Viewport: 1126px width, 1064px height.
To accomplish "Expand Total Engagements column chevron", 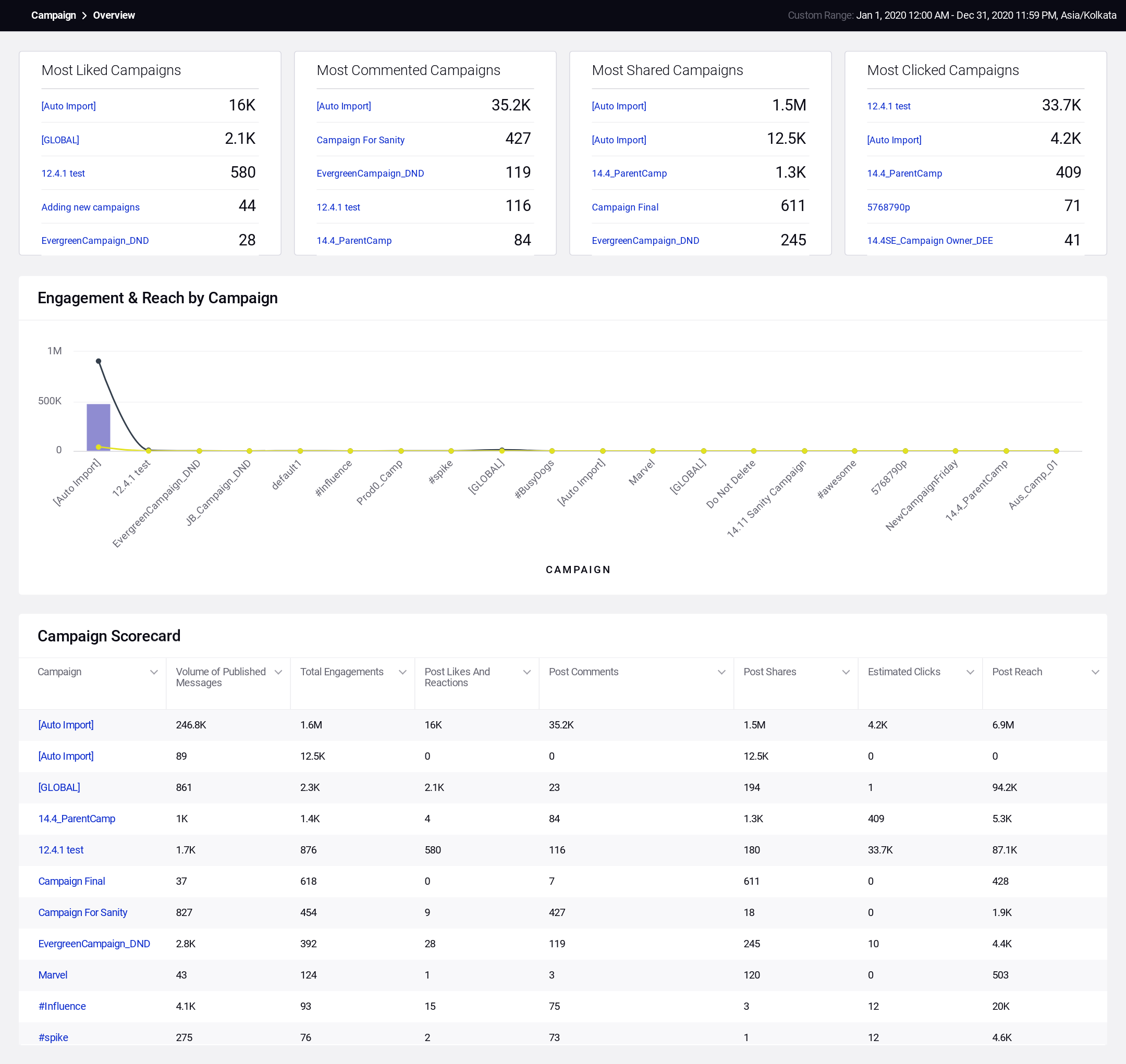I will (402, 672).
